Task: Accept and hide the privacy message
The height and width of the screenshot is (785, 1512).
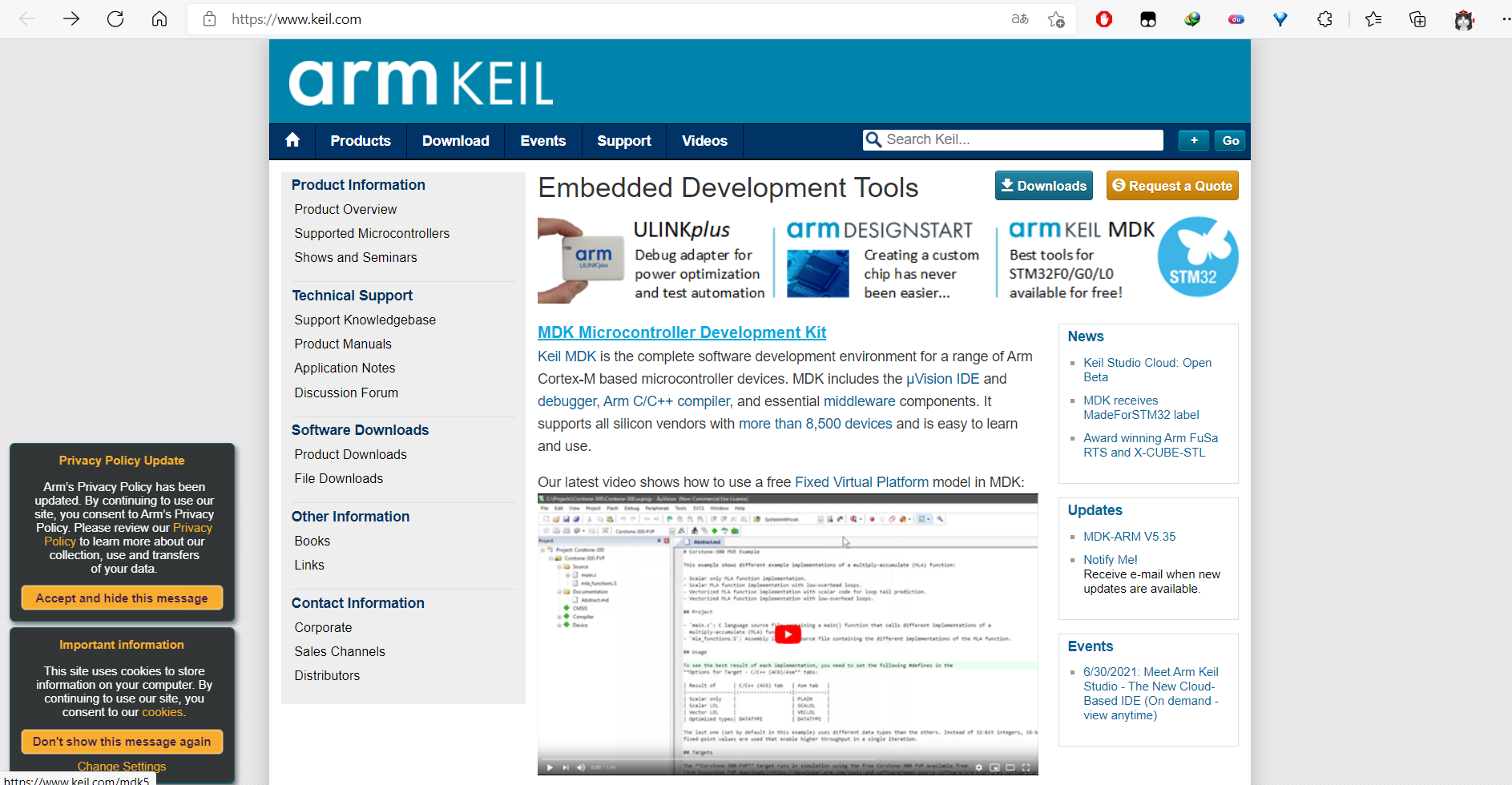Action: (x=122, y=598)
